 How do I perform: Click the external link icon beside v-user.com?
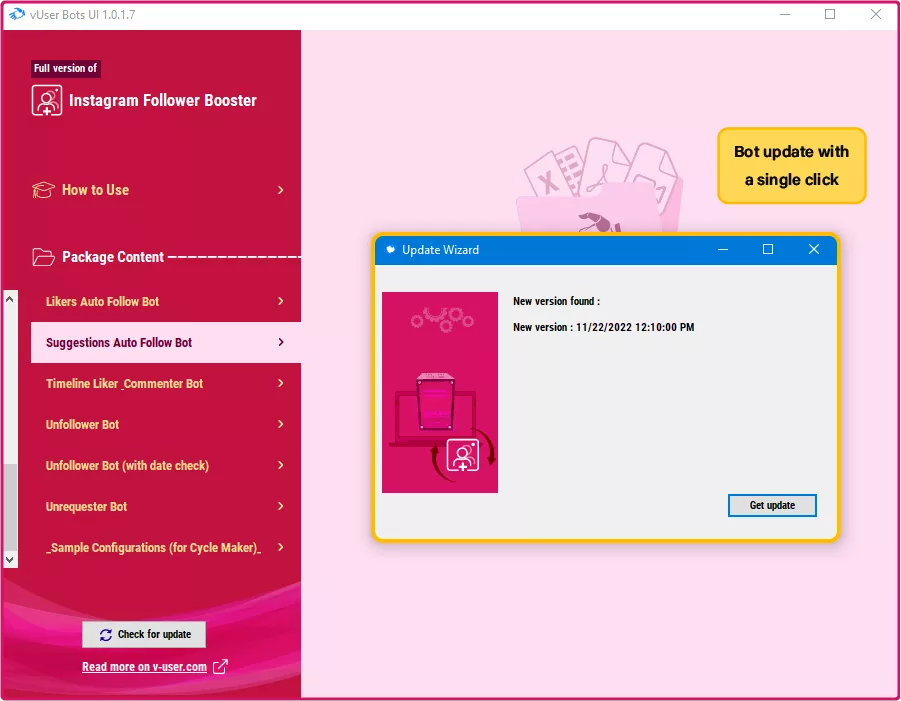coord(220,667)
